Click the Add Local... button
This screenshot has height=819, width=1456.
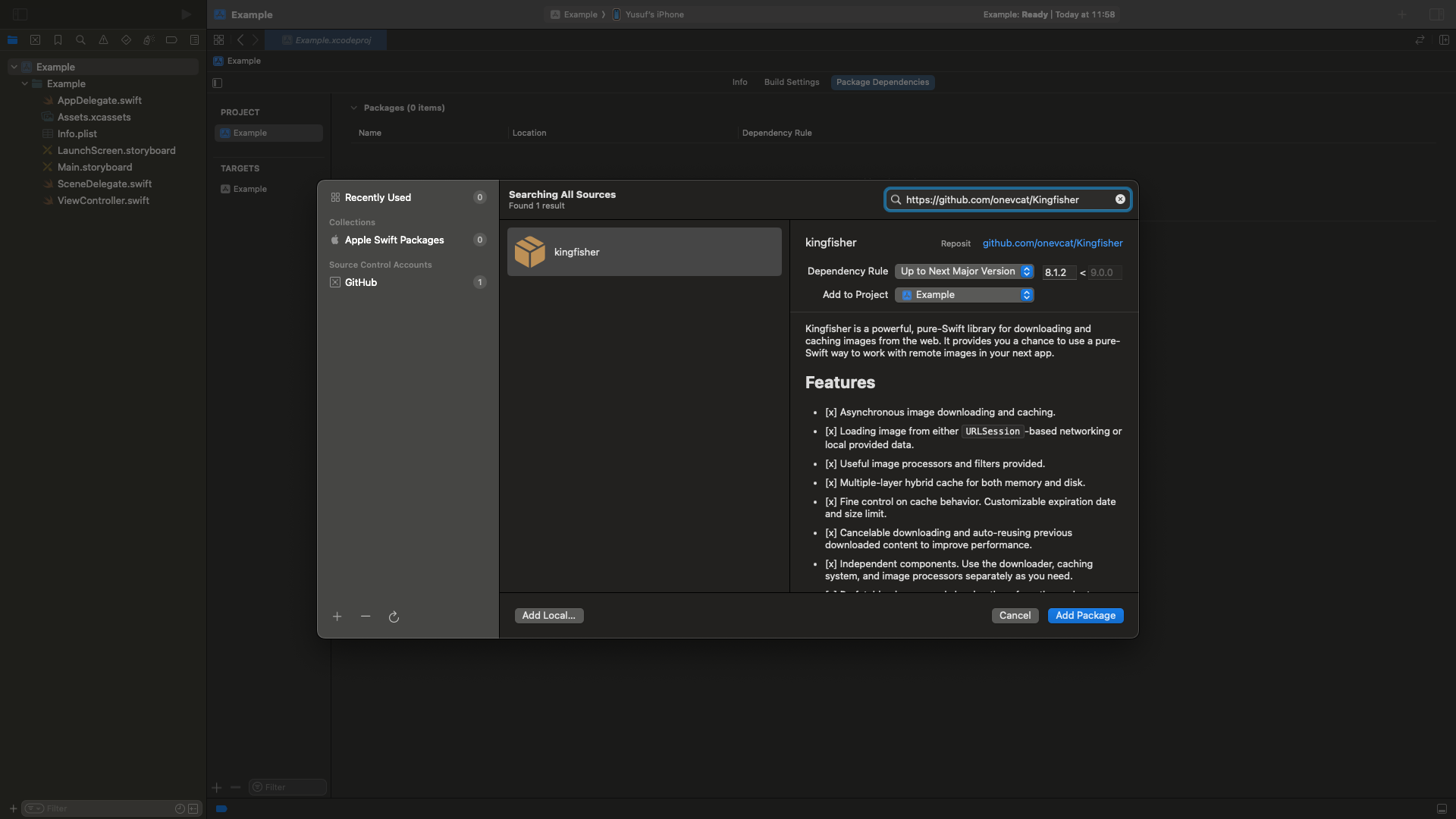[x=549, y=616]
